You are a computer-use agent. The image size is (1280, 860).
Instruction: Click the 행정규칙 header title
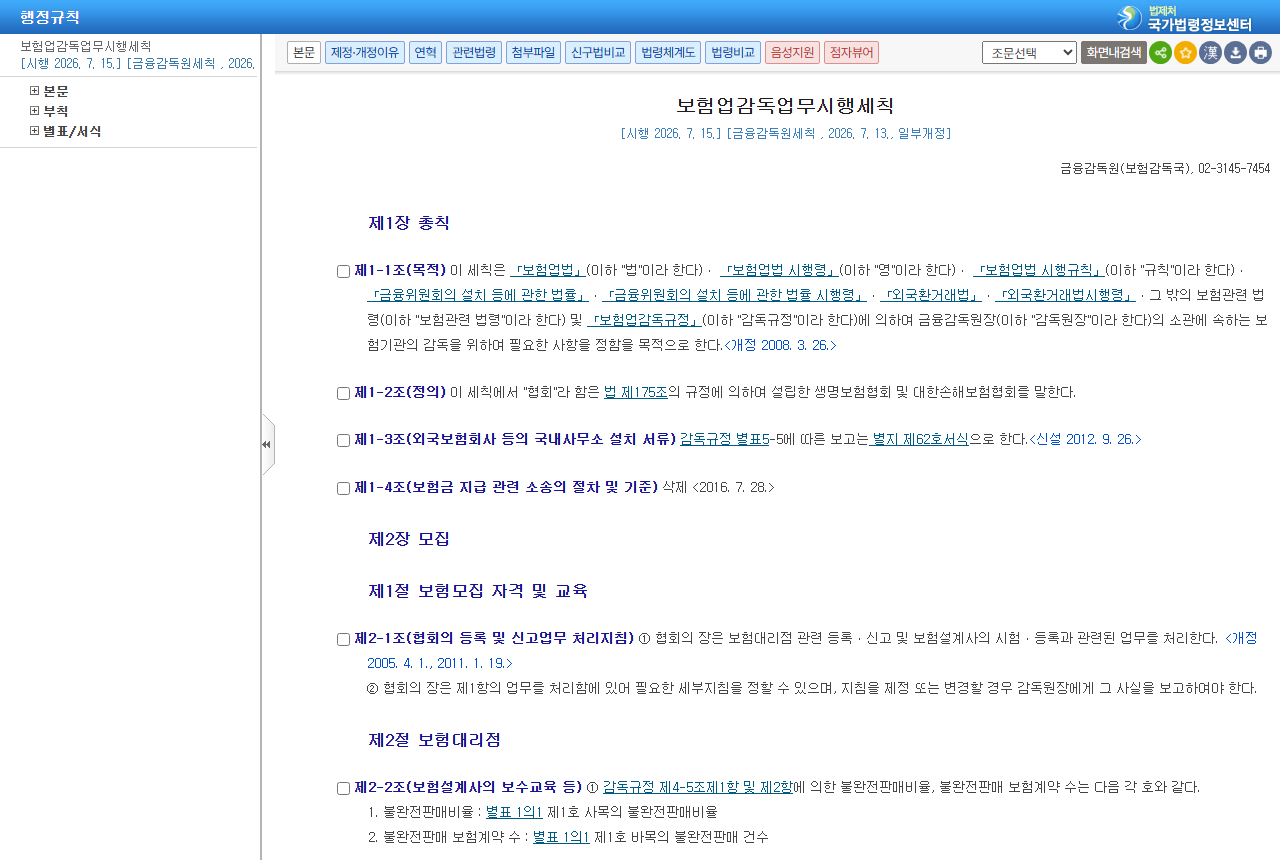50,17
